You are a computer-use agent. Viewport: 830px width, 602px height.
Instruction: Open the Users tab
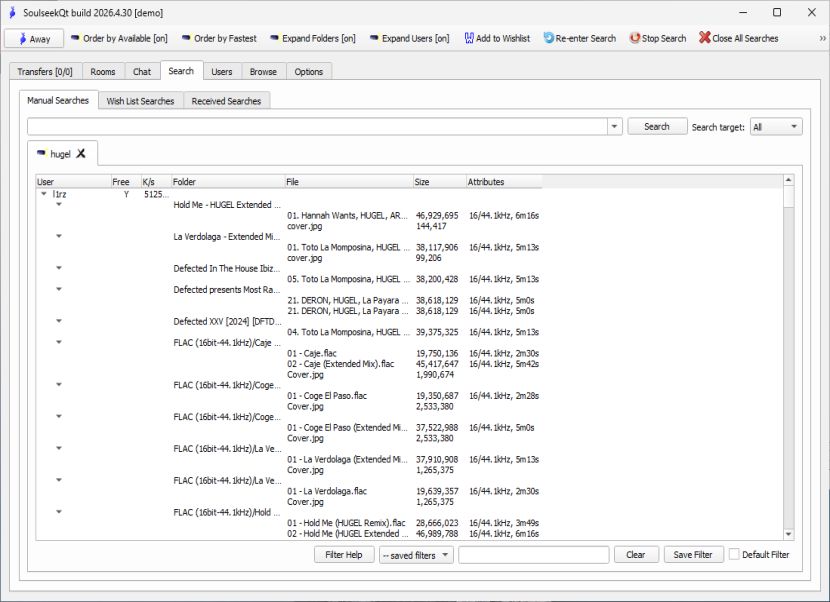(222, 71)
